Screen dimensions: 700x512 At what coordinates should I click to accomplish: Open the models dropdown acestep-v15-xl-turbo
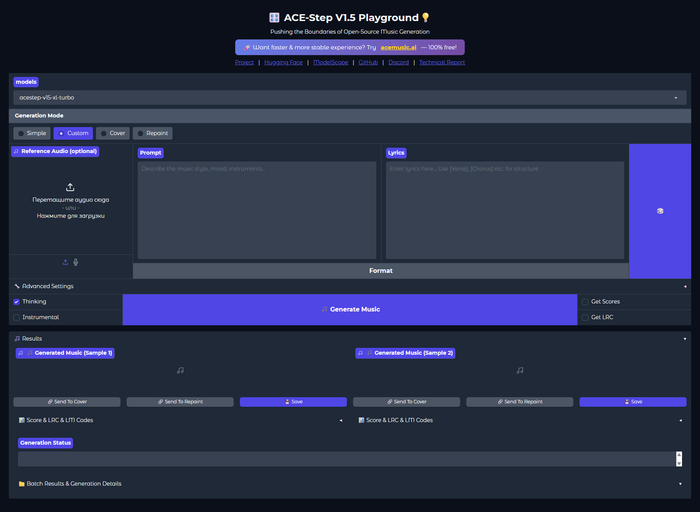350,98
